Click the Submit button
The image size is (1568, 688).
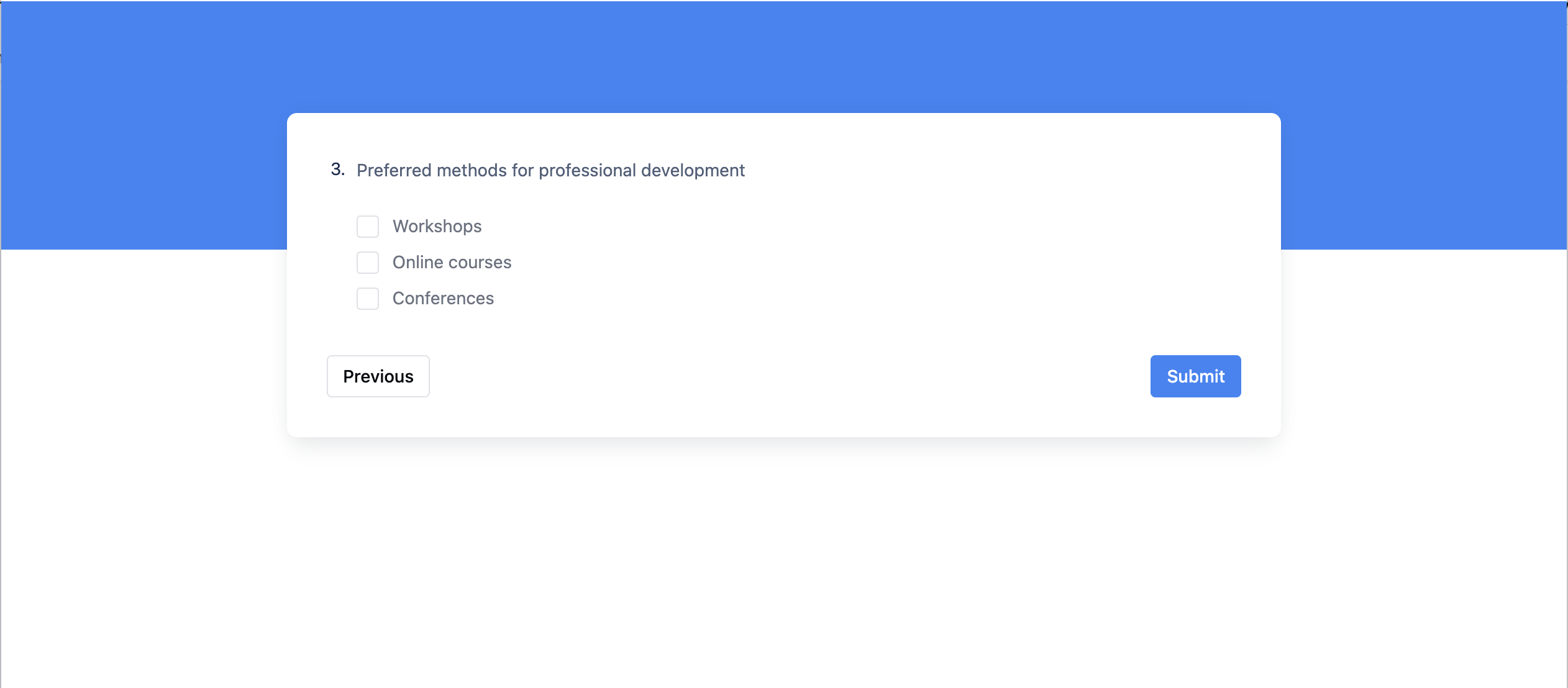[x=1195, y=376]
